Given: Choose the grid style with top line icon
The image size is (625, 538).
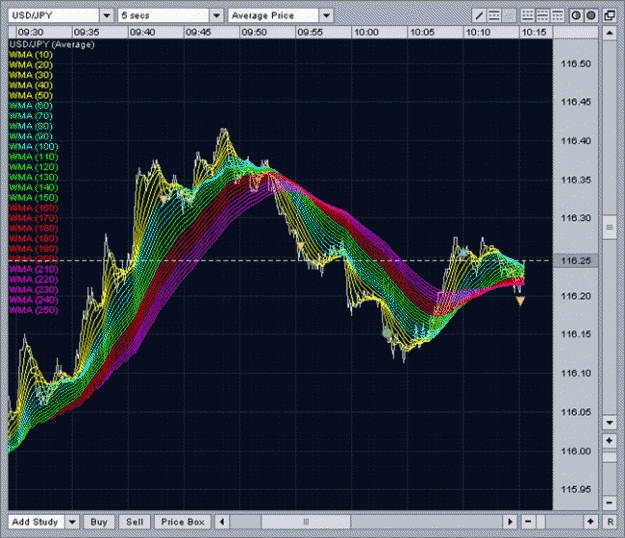Looking at the screenshot, I should pyautogui.click(x=557, y=16).
